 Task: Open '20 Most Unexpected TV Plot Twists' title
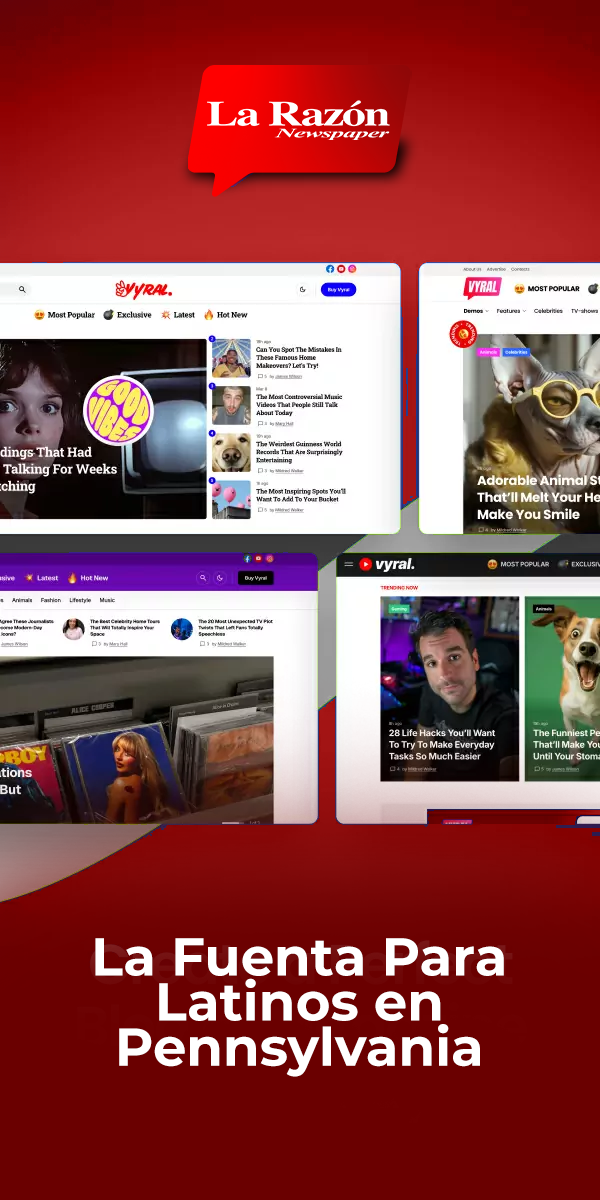click(x=235, y=627)
